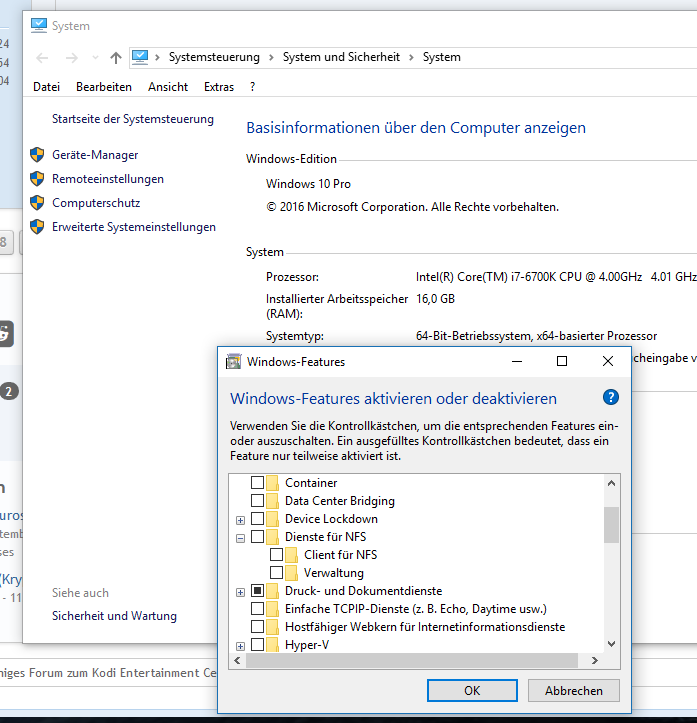
Task: Click horizontal scroll left arrow in features list
Action: point(237,660)
